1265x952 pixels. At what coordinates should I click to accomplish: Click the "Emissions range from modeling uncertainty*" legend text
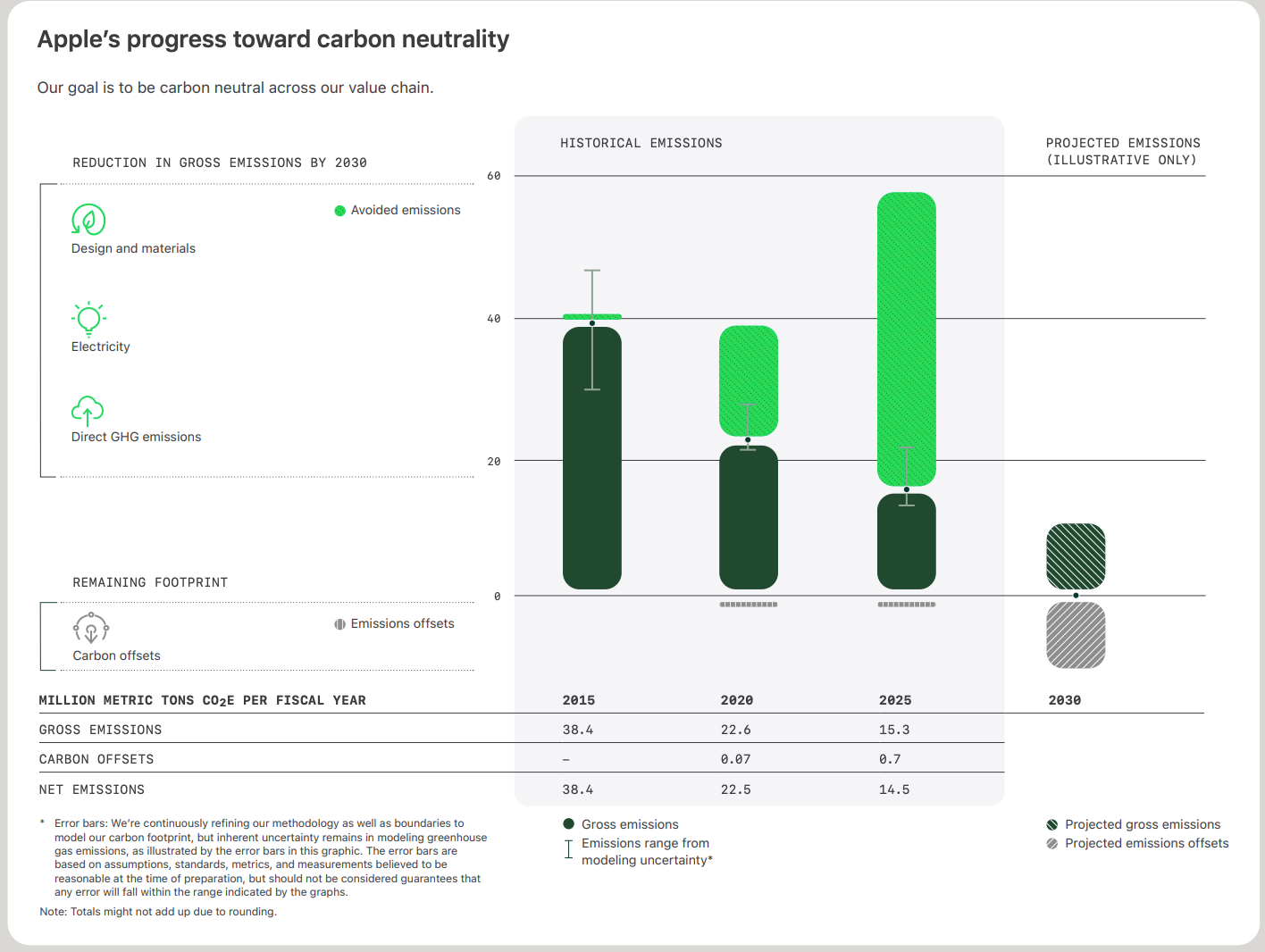pyautogui.click(x=647, y=852)
